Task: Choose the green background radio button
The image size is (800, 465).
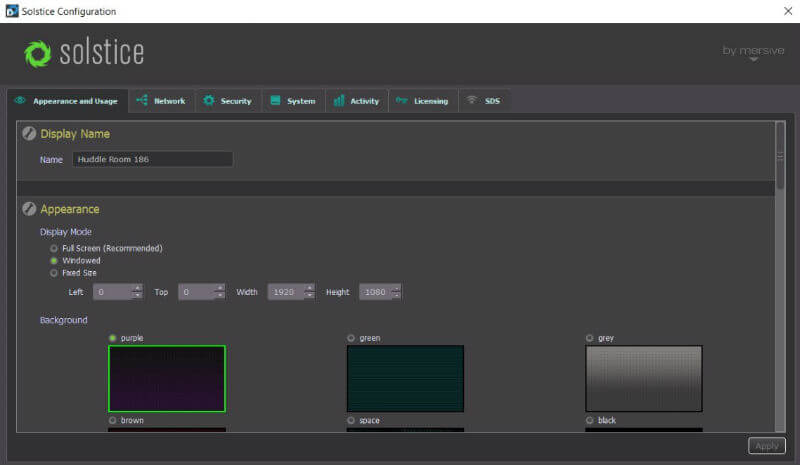Action: (351, 338)
